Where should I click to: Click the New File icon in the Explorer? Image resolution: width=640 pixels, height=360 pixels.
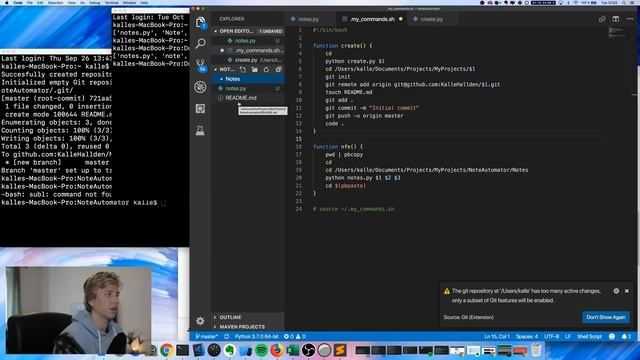[x=242, y=69]
